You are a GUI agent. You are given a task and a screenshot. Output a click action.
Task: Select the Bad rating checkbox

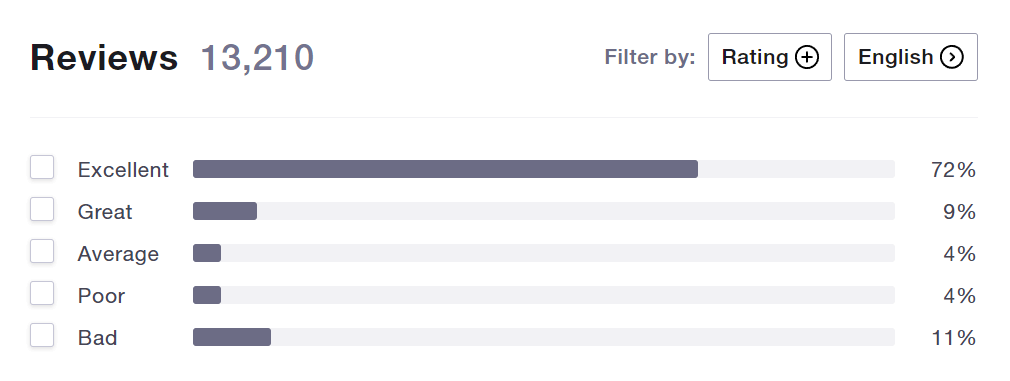42,335
